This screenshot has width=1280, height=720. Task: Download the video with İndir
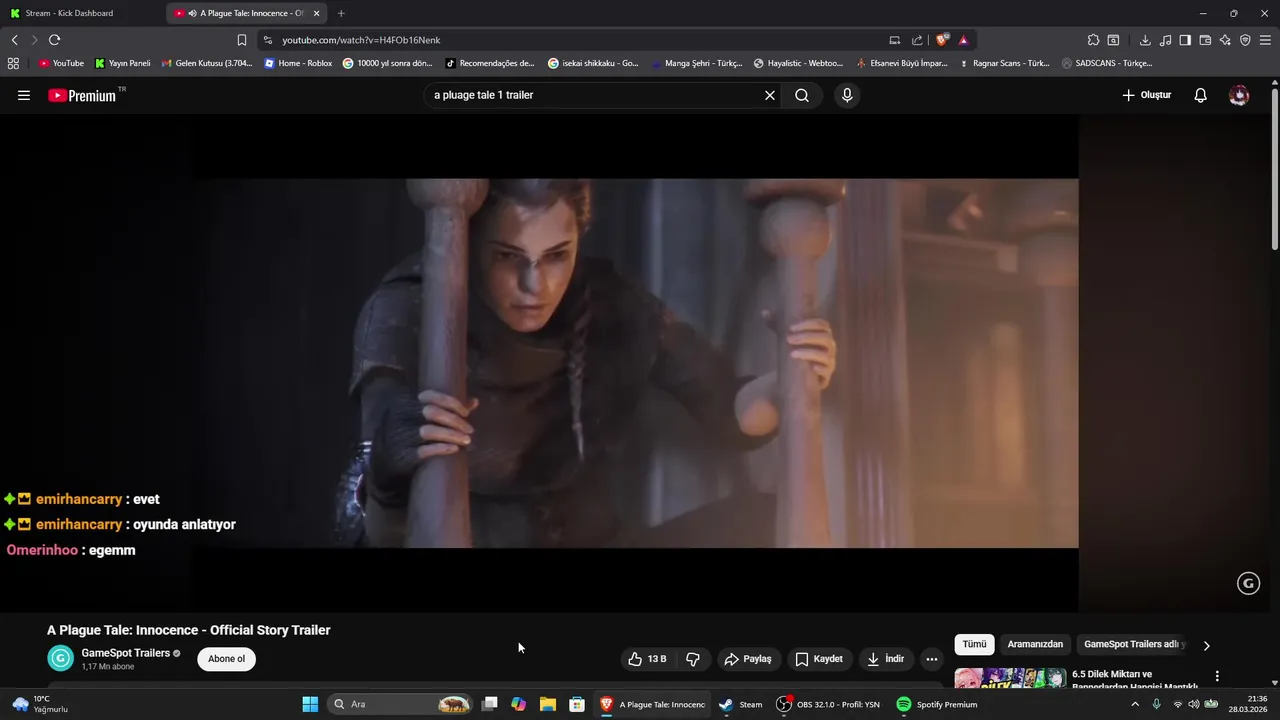(x=886, y=659)
